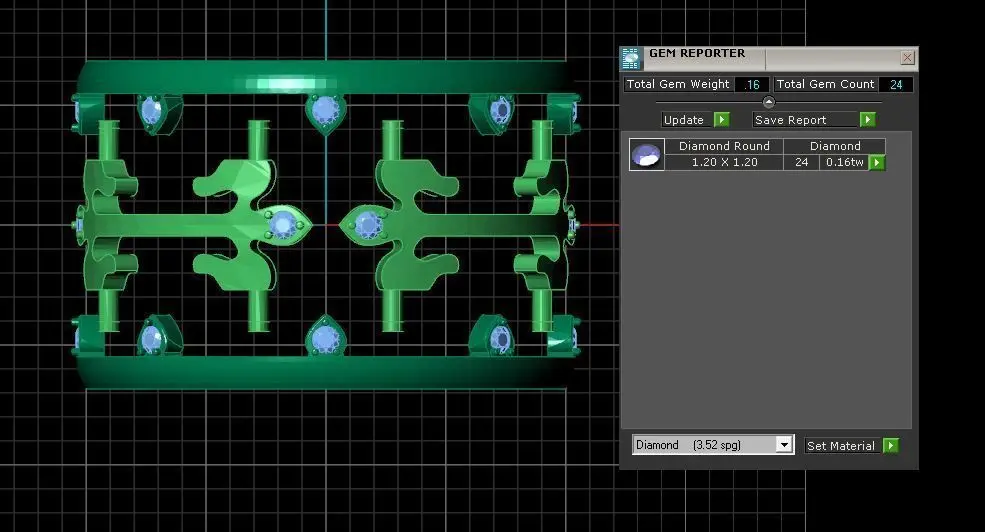
Task: Click the Total Gem Count value field
Action: [896, 84]
